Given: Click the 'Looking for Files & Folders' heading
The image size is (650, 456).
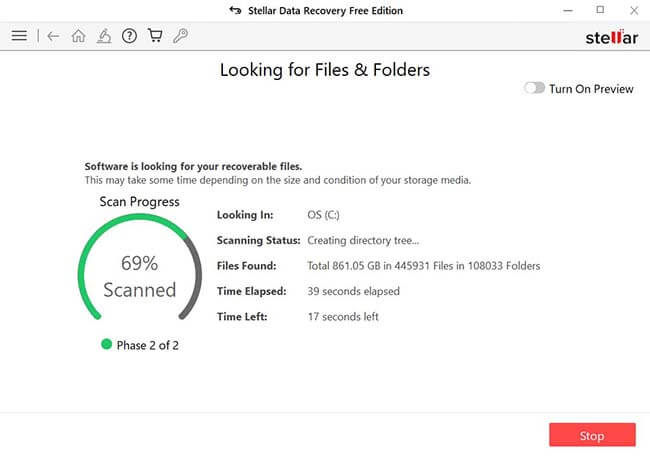Looking at the screenshot, I should [x=325, y=70].
